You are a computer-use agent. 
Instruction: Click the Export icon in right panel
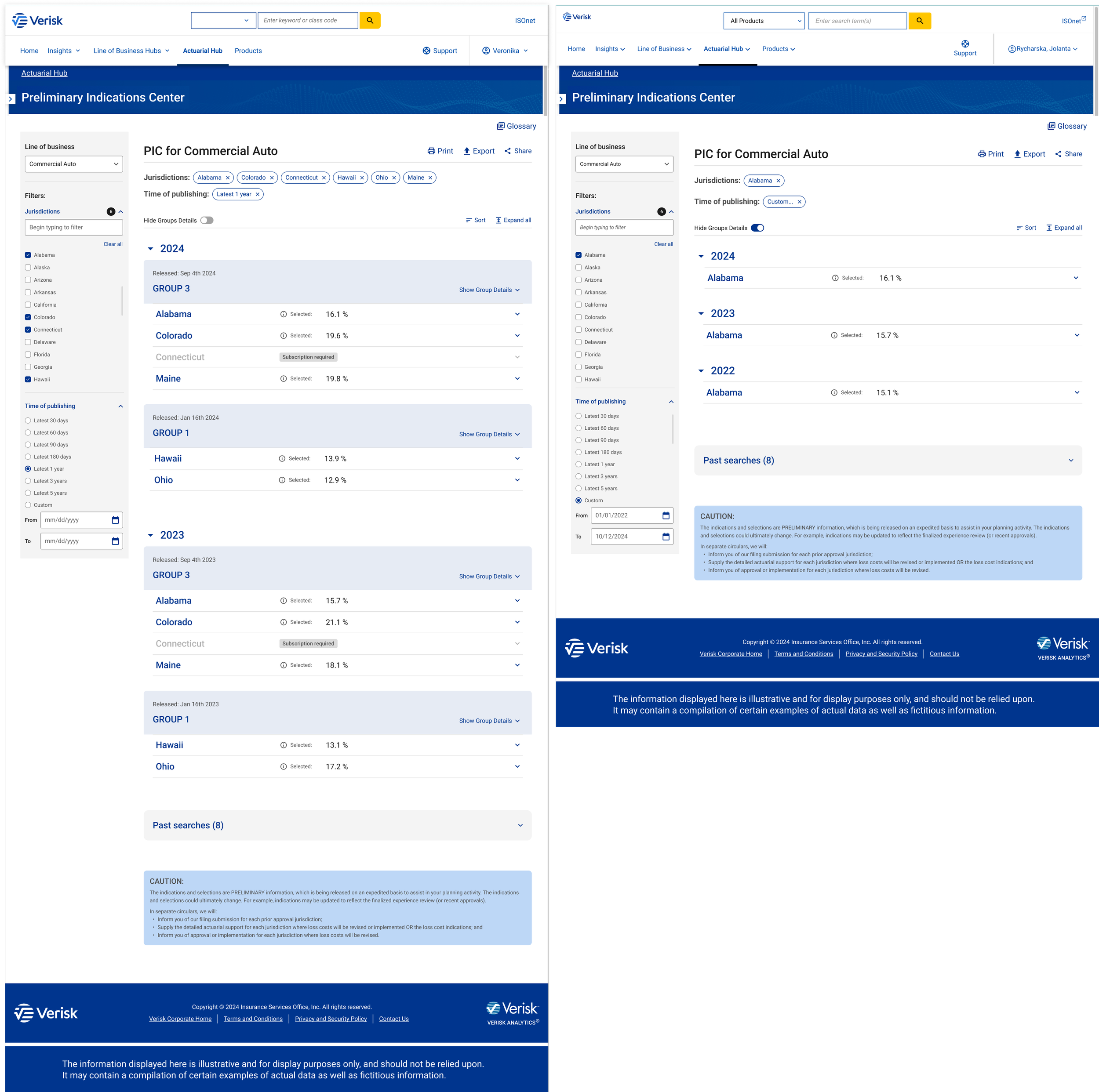(x=1018, y=154)
